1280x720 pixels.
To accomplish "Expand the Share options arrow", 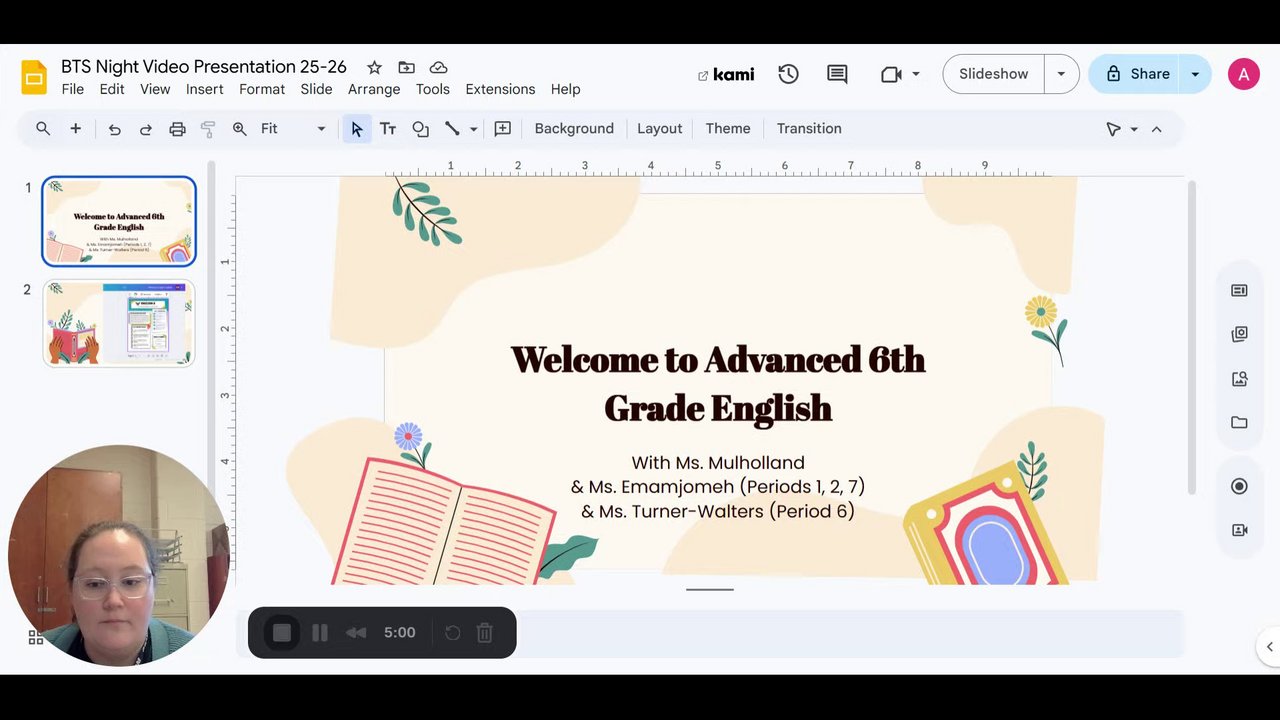I will click(x=1195, y=74).
